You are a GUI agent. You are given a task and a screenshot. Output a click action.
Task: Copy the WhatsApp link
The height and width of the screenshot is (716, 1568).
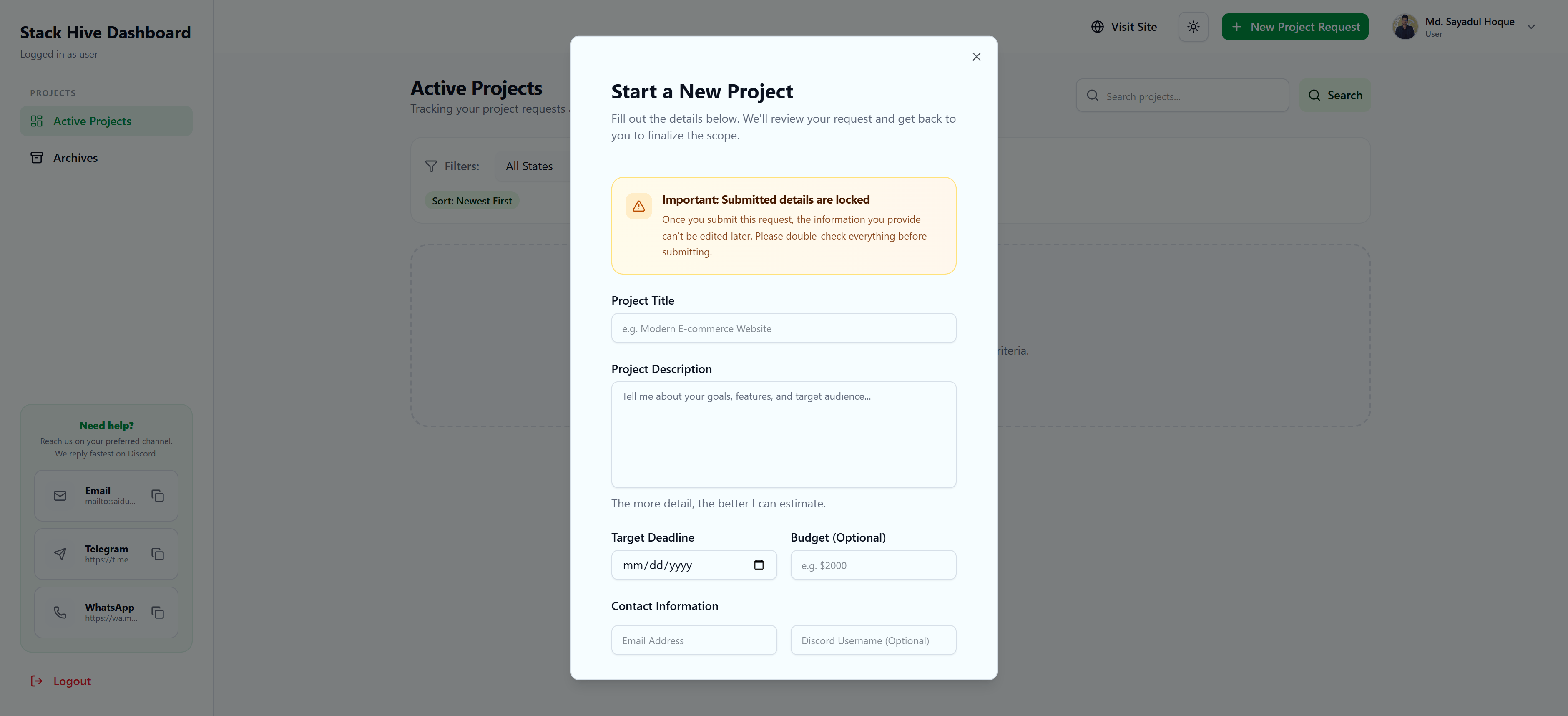(158, 613)
